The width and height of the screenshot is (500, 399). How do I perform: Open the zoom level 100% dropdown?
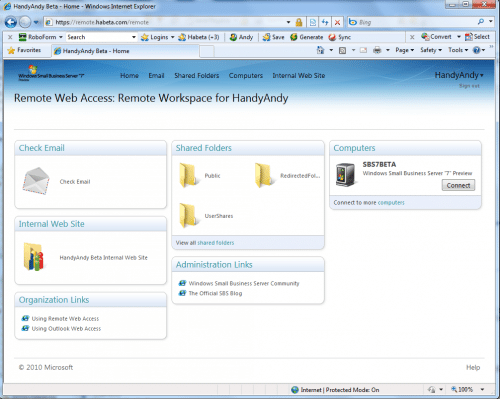[482, 389]
